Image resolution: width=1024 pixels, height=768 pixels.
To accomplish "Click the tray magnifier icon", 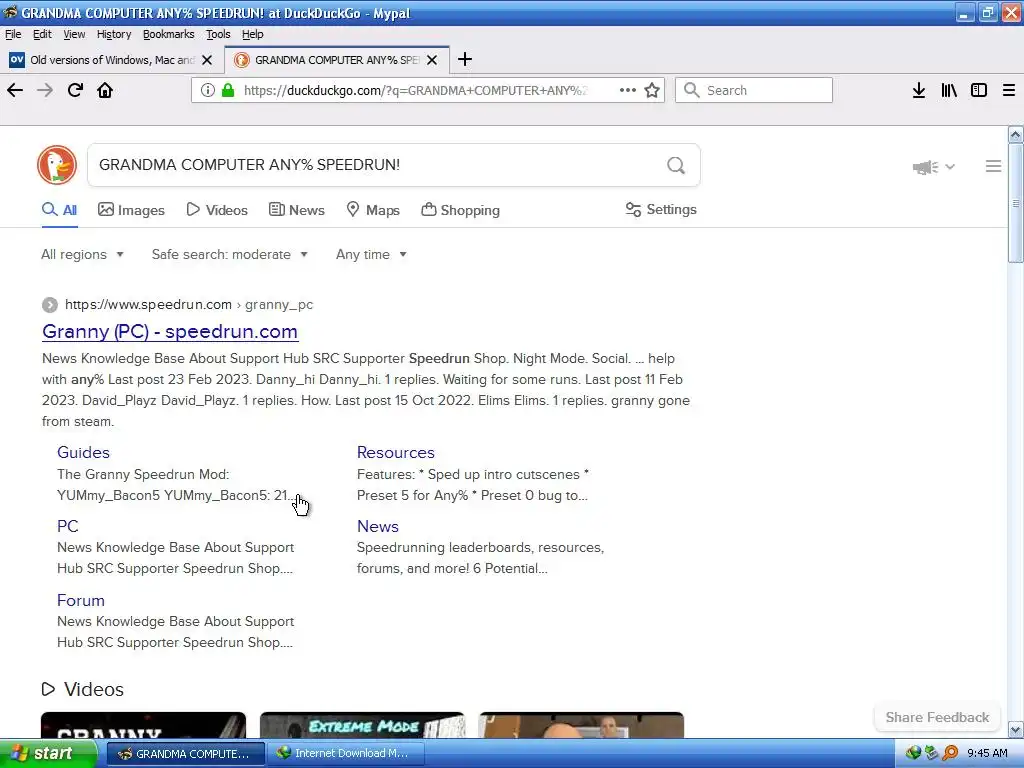I will click(950, 753).
